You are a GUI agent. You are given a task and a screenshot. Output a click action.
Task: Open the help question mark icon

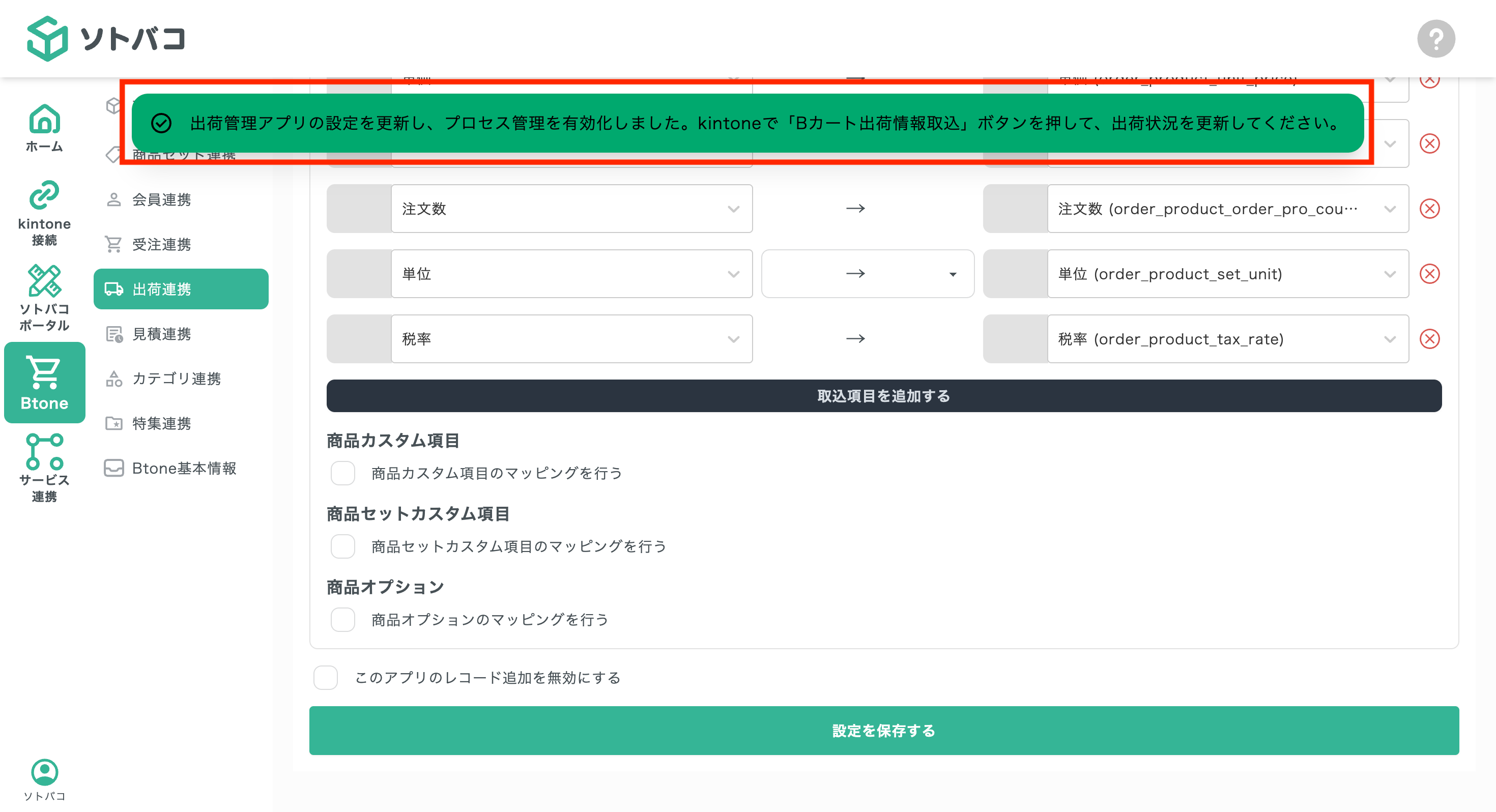point(1435,38)
